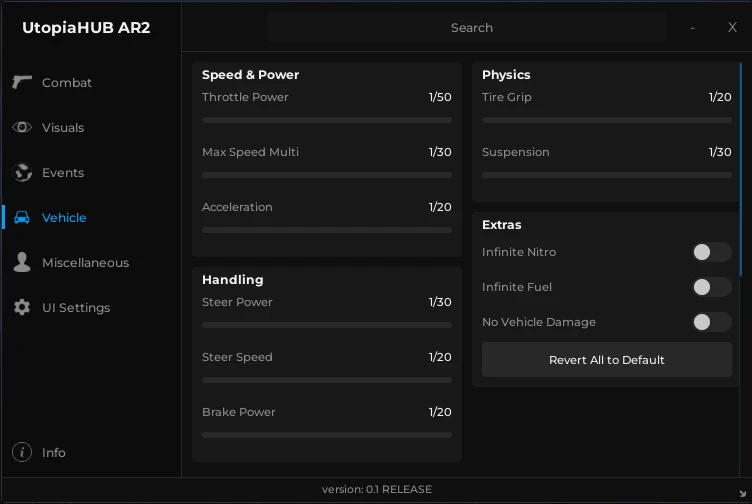Turn on Infinite Fuel switch
This screenshot has width=752, height=504.
coord(712,287)
